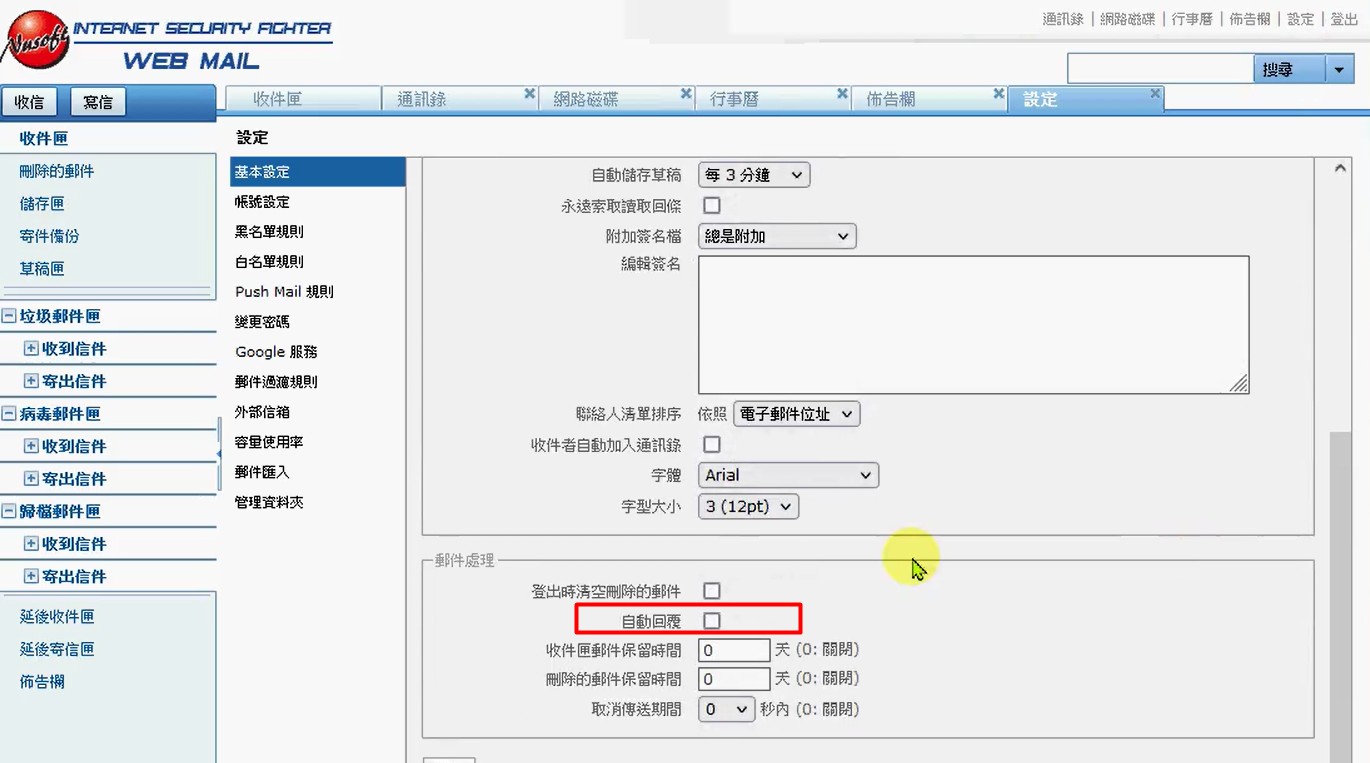Expand 寄出信件 under 歸檔郵件匣
The width and height of the screenshot is (1370, 763).
31,576
